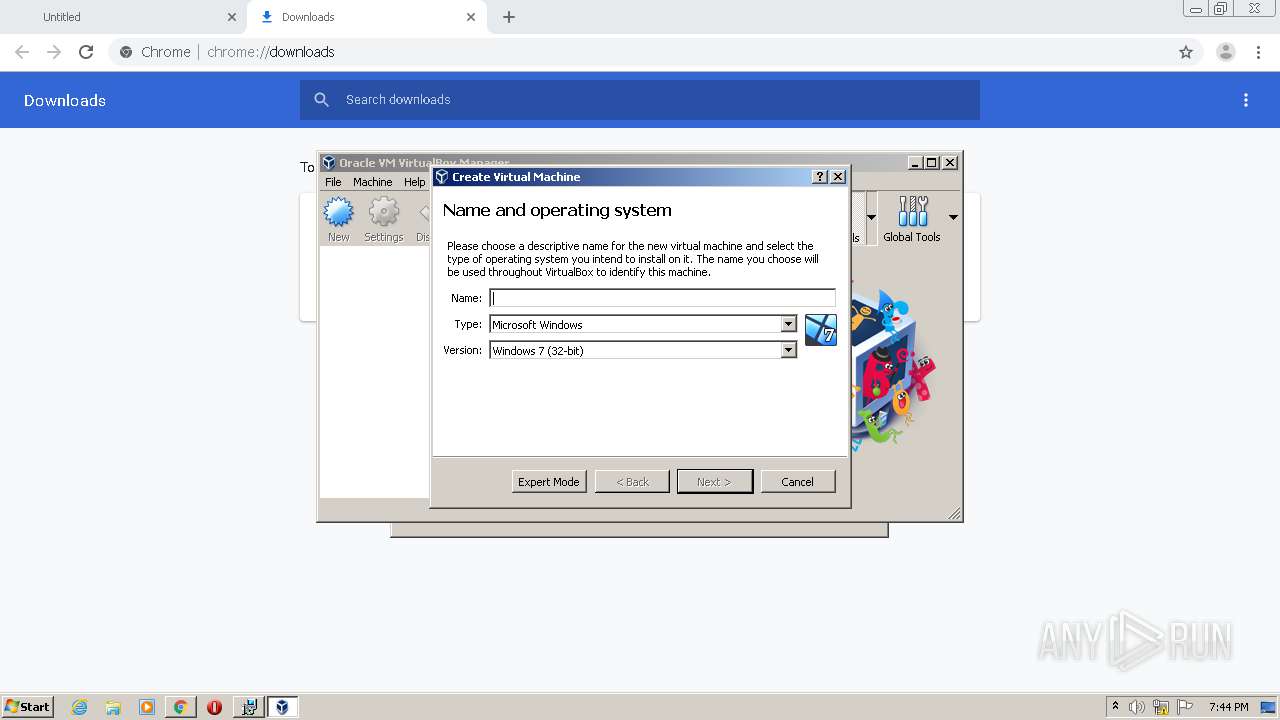Viewport: 1280px width, 720px height.
Task: Switch to Chrome in the taskbar
Action: click(x=181, y=707)
